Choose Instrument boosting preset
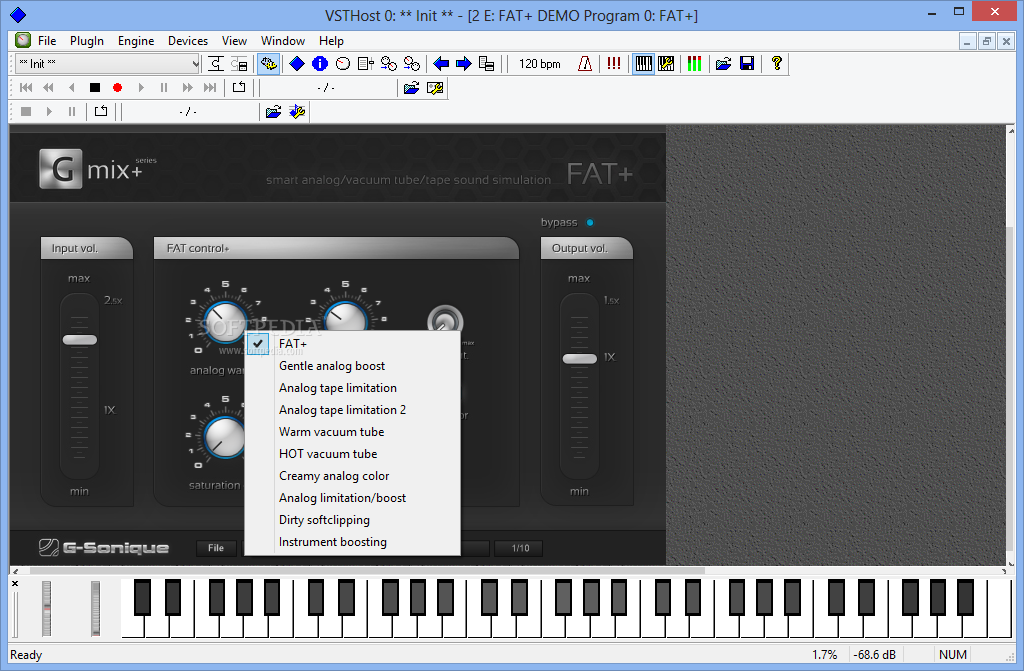This screenshot has width=1024, height=671. pyautogui.click(x=353, y=542)
